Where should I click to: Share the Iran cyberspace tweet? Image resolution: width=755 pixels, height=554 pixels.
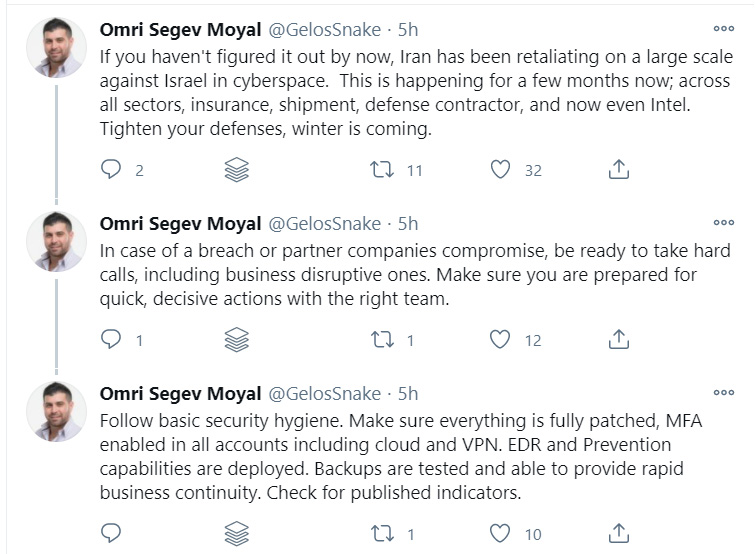(619, 170)
